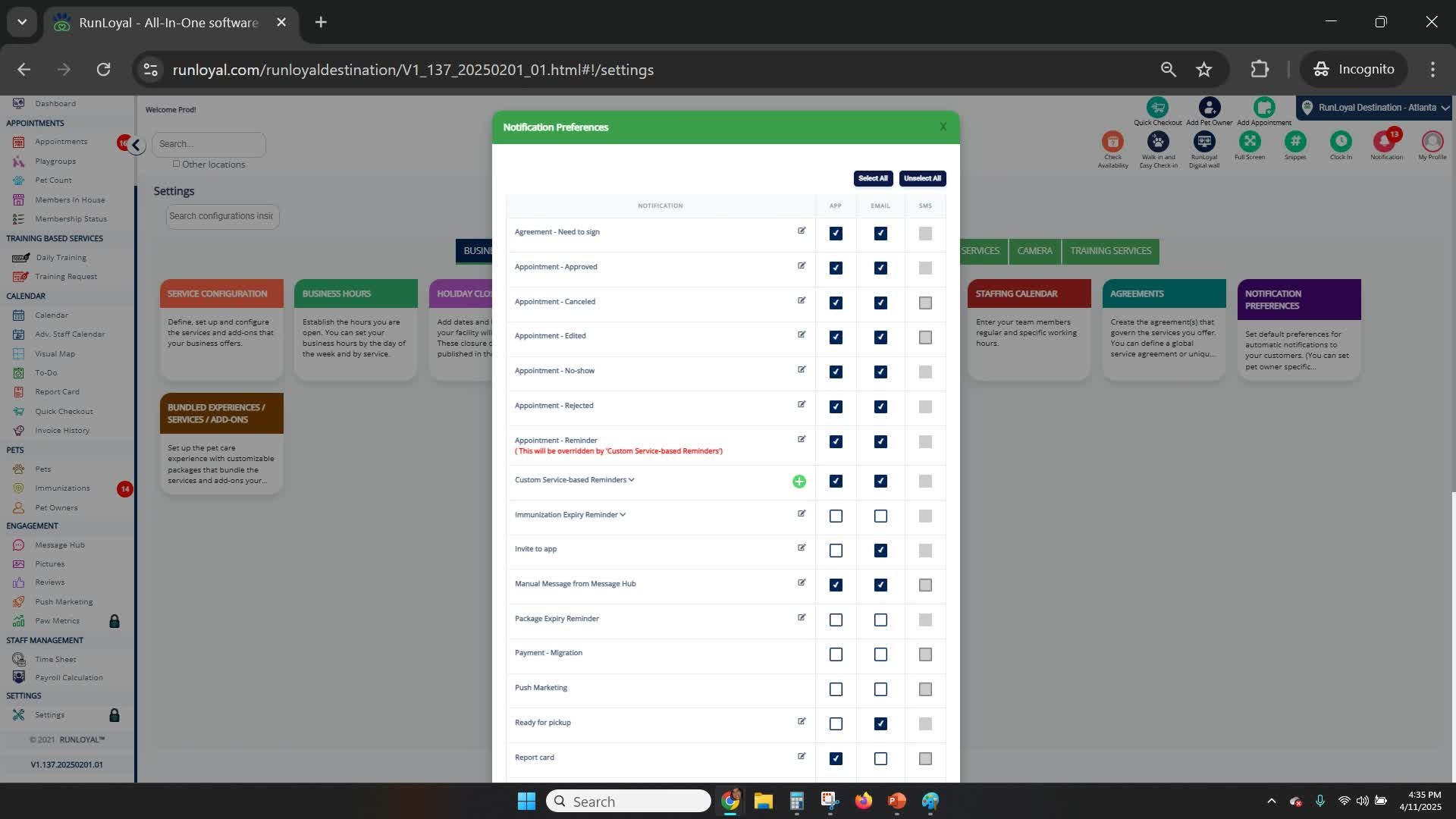1456x819 pixels.
Task: Click the Select All button
Action: 873,178
